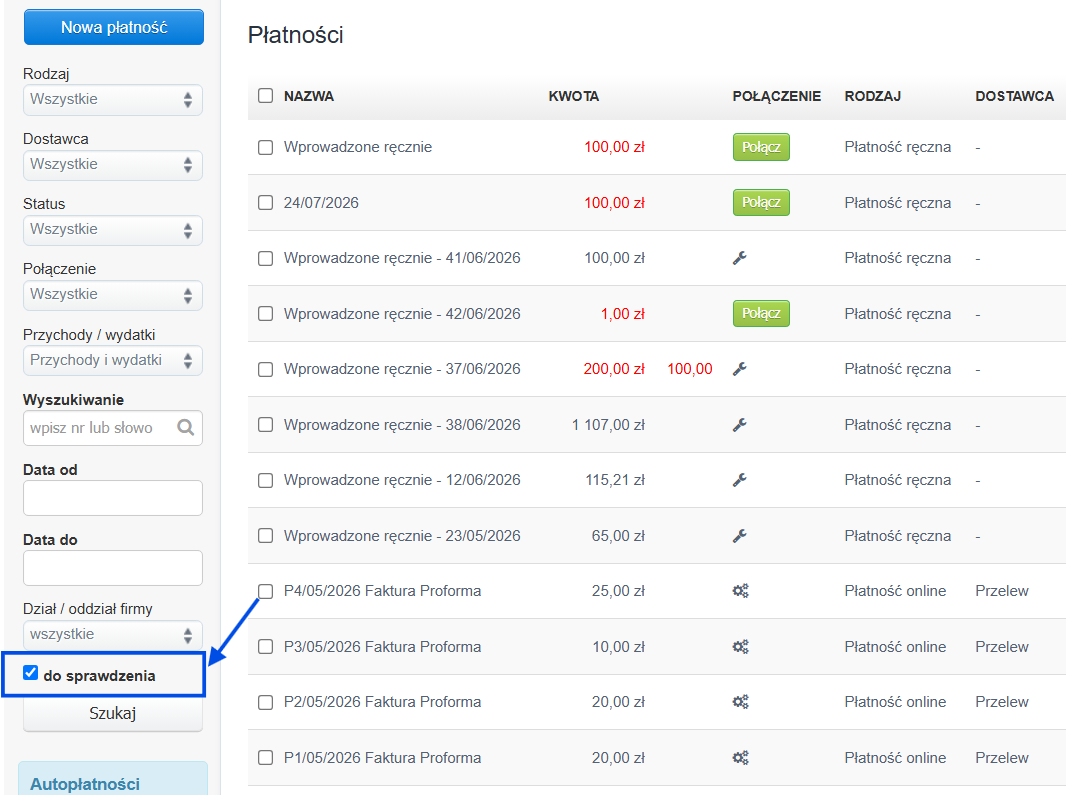Check the first Wprowadzone ręcznie row checkbox
Screen dimensions: 1066x795
click(x=266, y=148)
